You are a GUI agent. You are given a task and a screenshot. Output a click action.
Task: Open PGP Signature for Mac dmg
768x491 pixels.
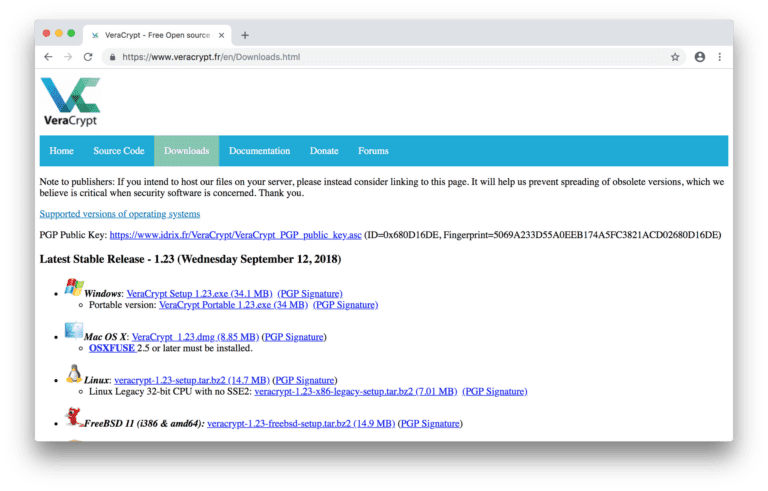click(294, 337)
